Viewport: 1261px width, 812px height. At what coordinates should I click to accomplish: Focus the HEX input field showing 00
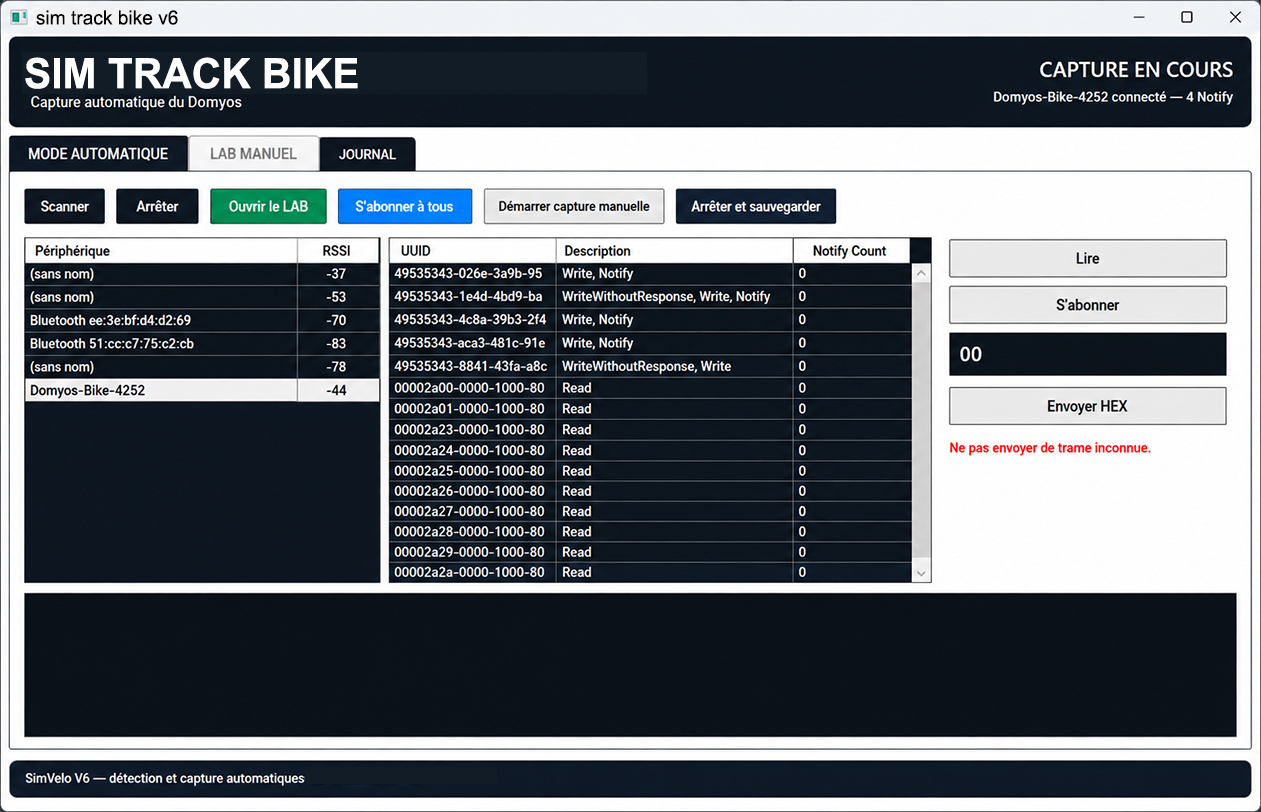coord(1087,354)
